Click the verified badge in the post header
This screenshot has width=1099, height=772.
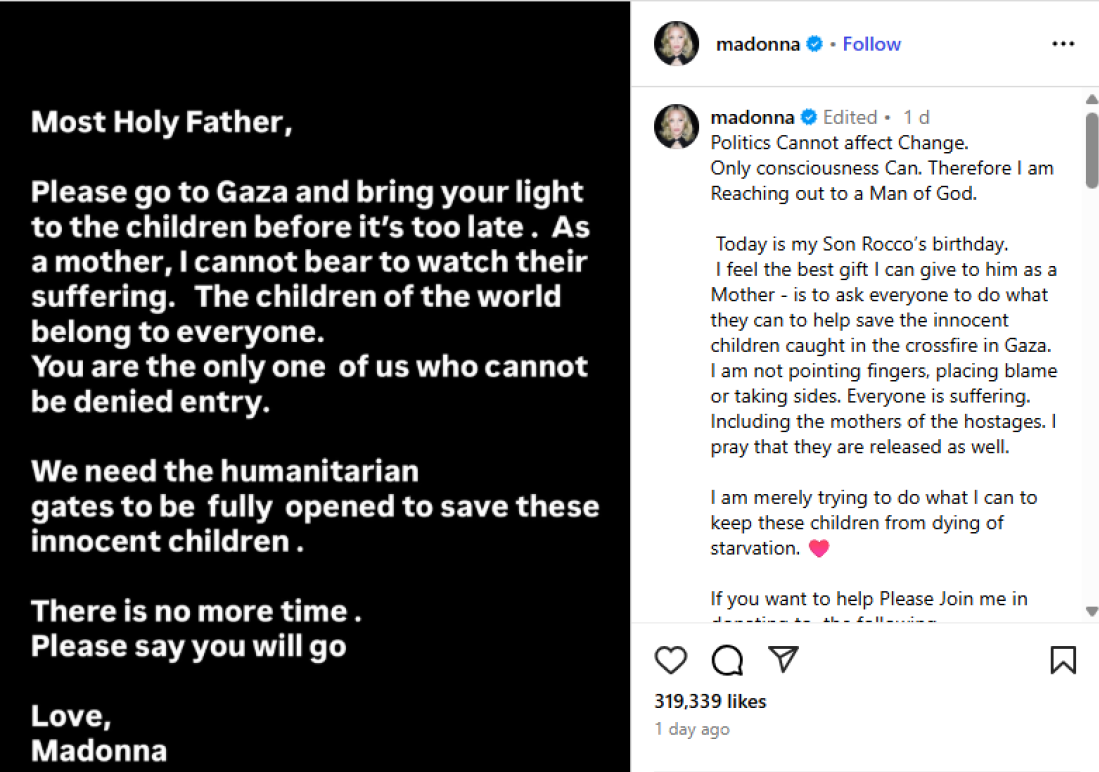pyautogui.click(x=815, y=44)
